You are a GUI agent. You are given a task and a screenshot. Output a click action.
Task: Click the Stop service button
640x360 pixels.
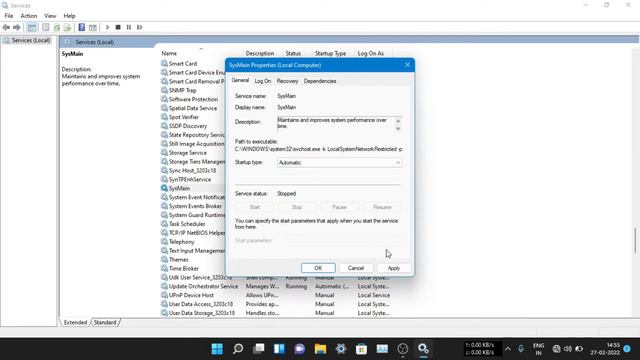[297, 207]
